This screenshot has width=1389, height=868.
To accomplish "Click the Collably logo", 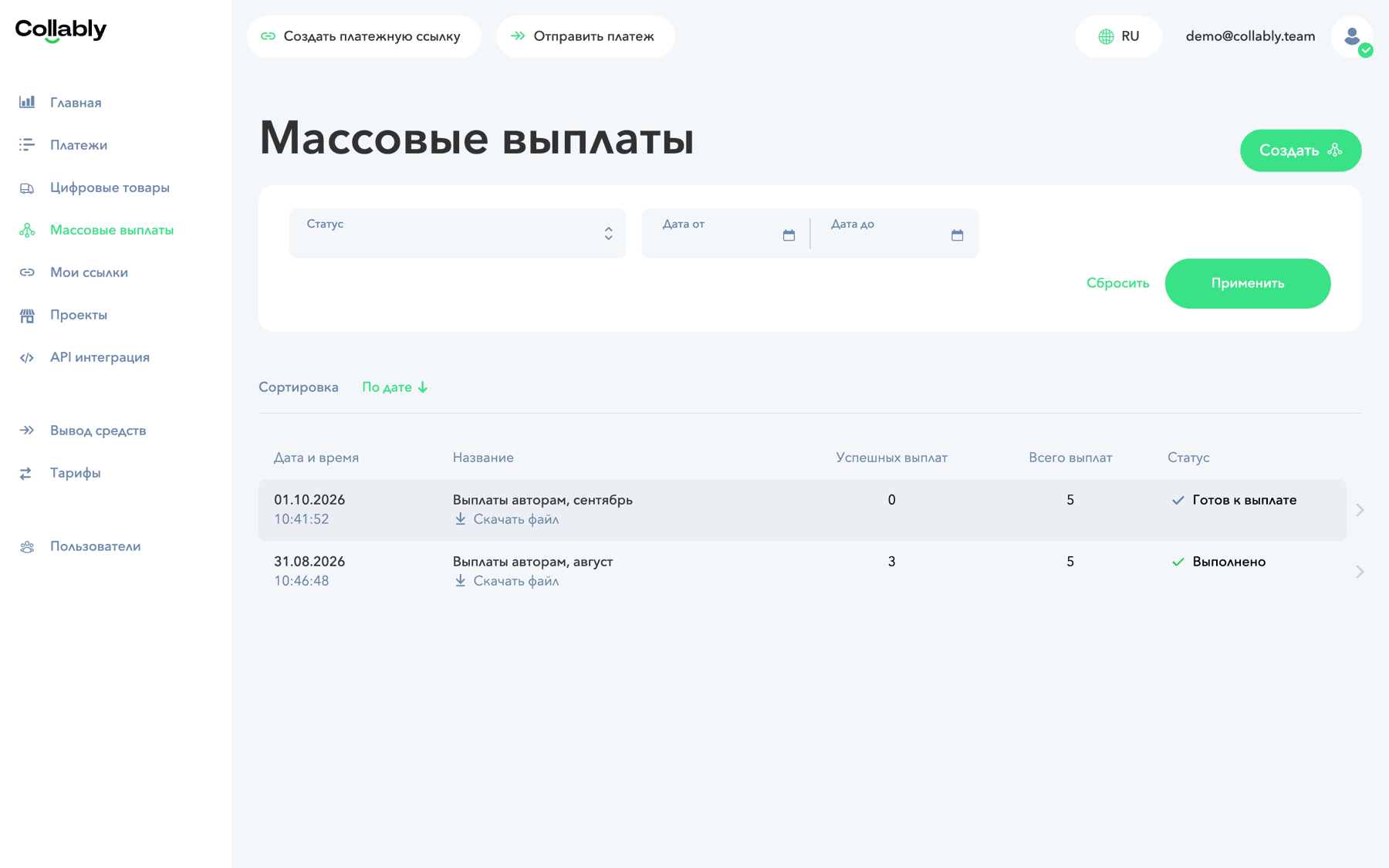I will click(x=61, y=31).
